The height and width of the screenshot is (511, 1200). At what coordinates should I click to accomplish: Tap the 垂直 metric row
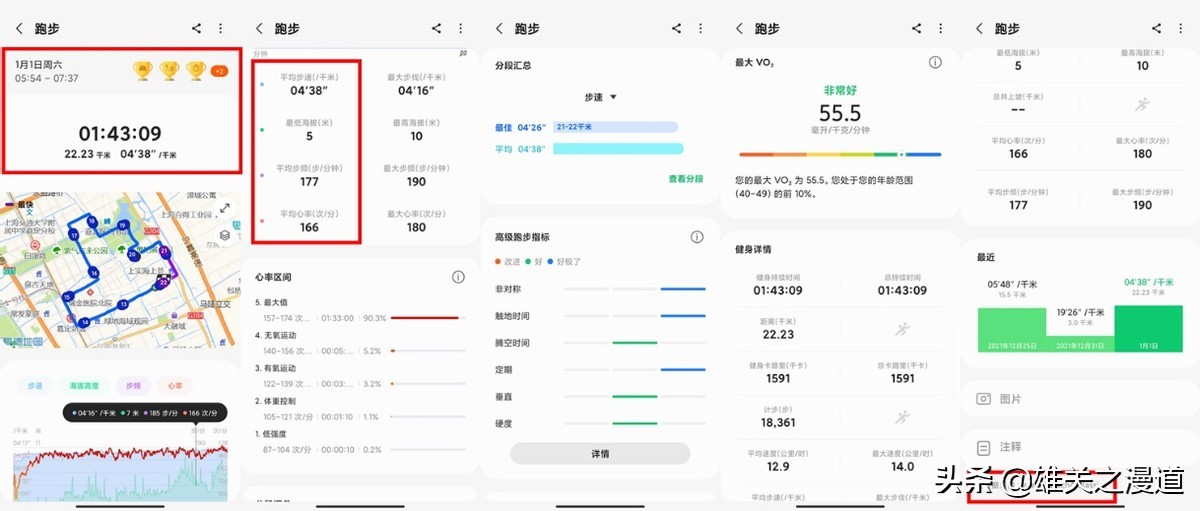pyautogui.click(x=600, y=397)
